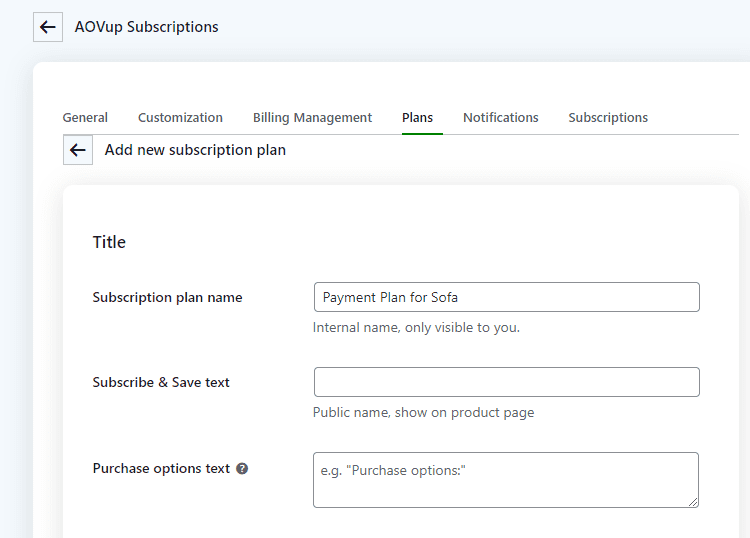
Task: Click back arrow beside AOVup Subscriptions
Action: pos(48,27)
